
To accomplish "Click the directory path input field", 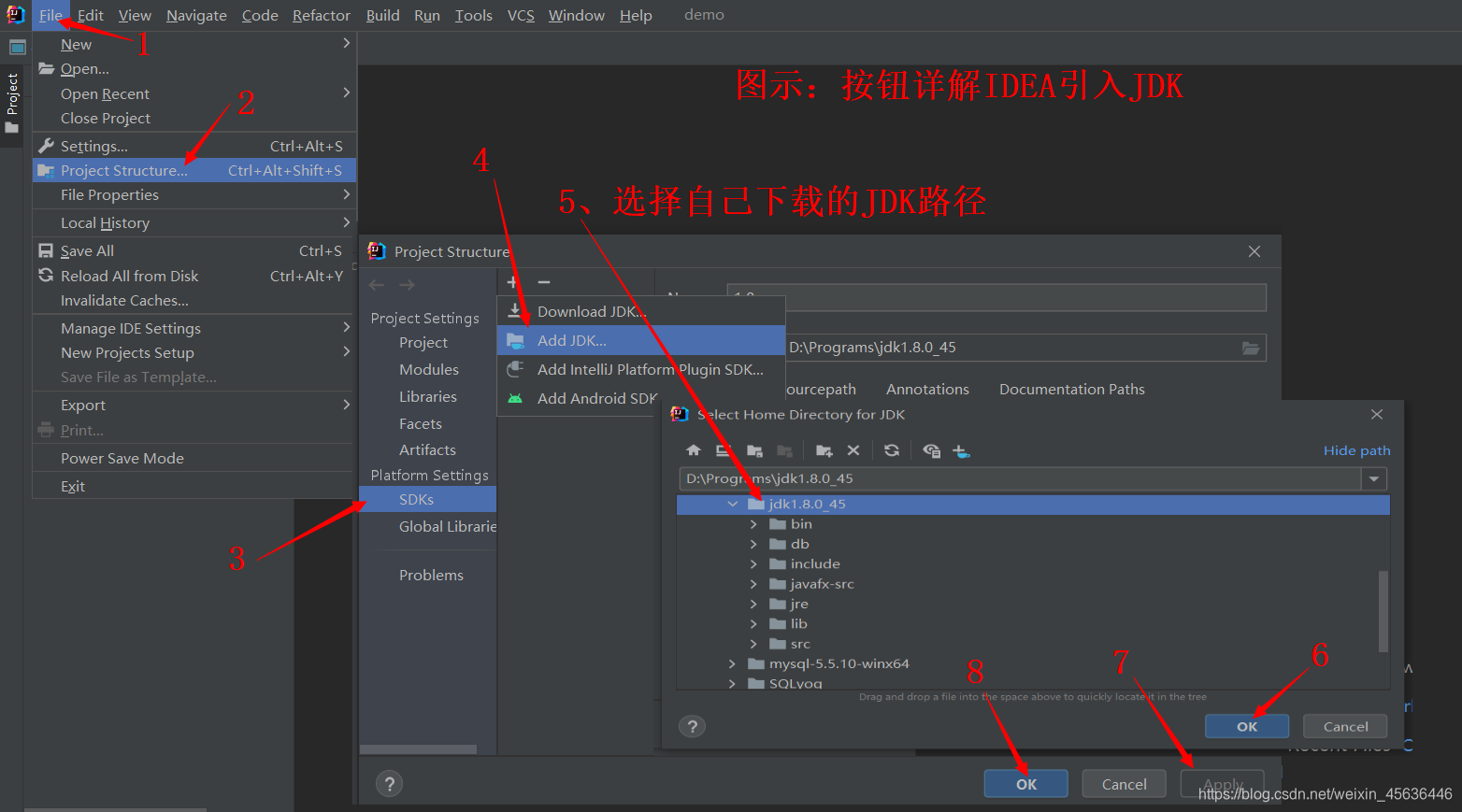I will tap(1020, 478).
